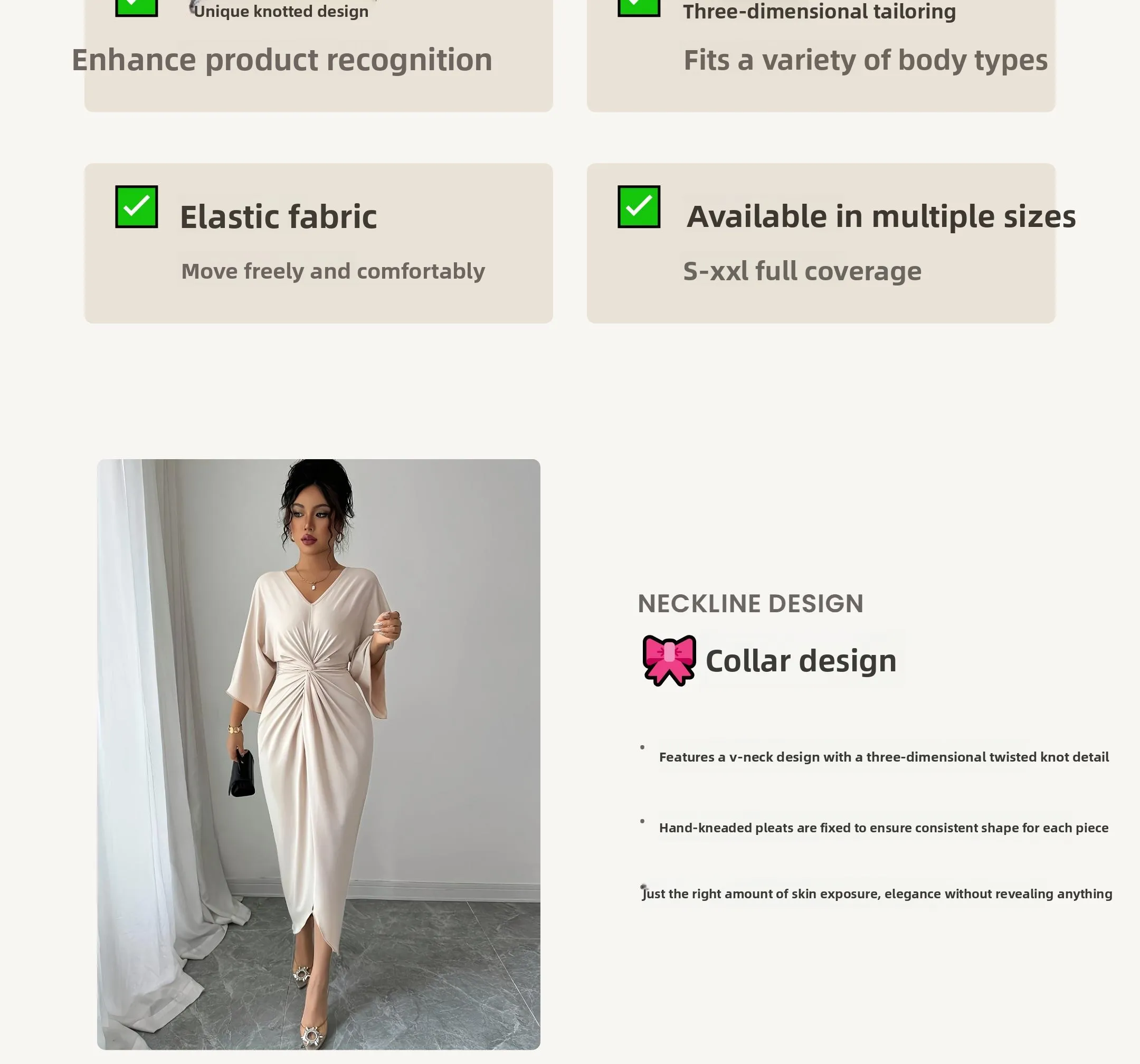Click the pink bow icon
This screenshot has width=1140, height=1064.
669,660
